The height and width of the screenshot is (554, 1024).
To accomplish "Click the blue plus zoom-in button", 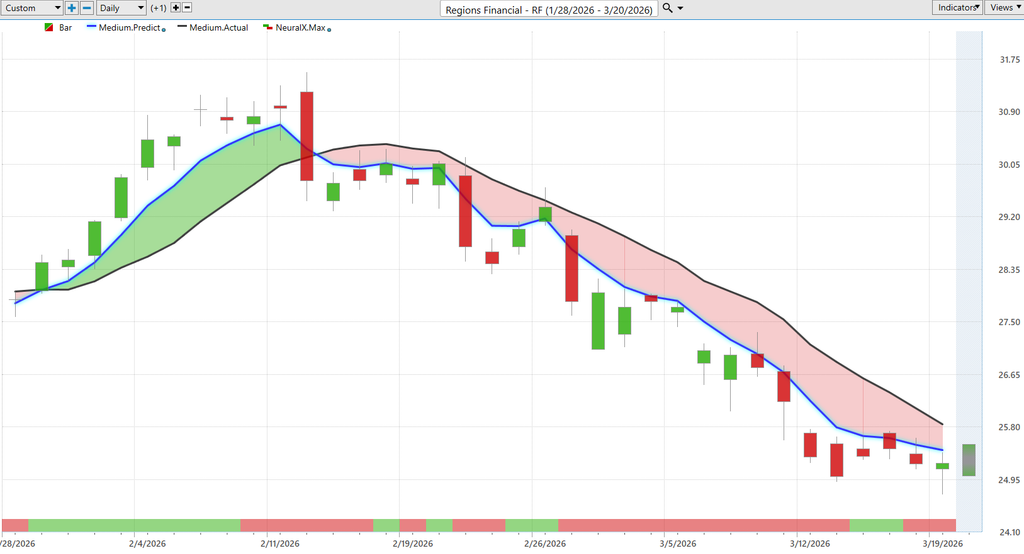I will point(72,8).
